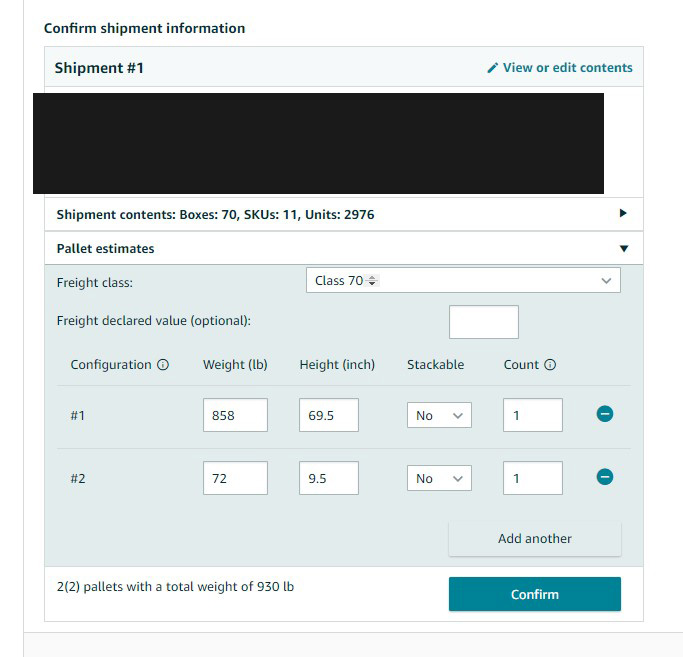Click the small stepper arrows beside Class 70
683x657 pixels.
[x=372, y=281]
